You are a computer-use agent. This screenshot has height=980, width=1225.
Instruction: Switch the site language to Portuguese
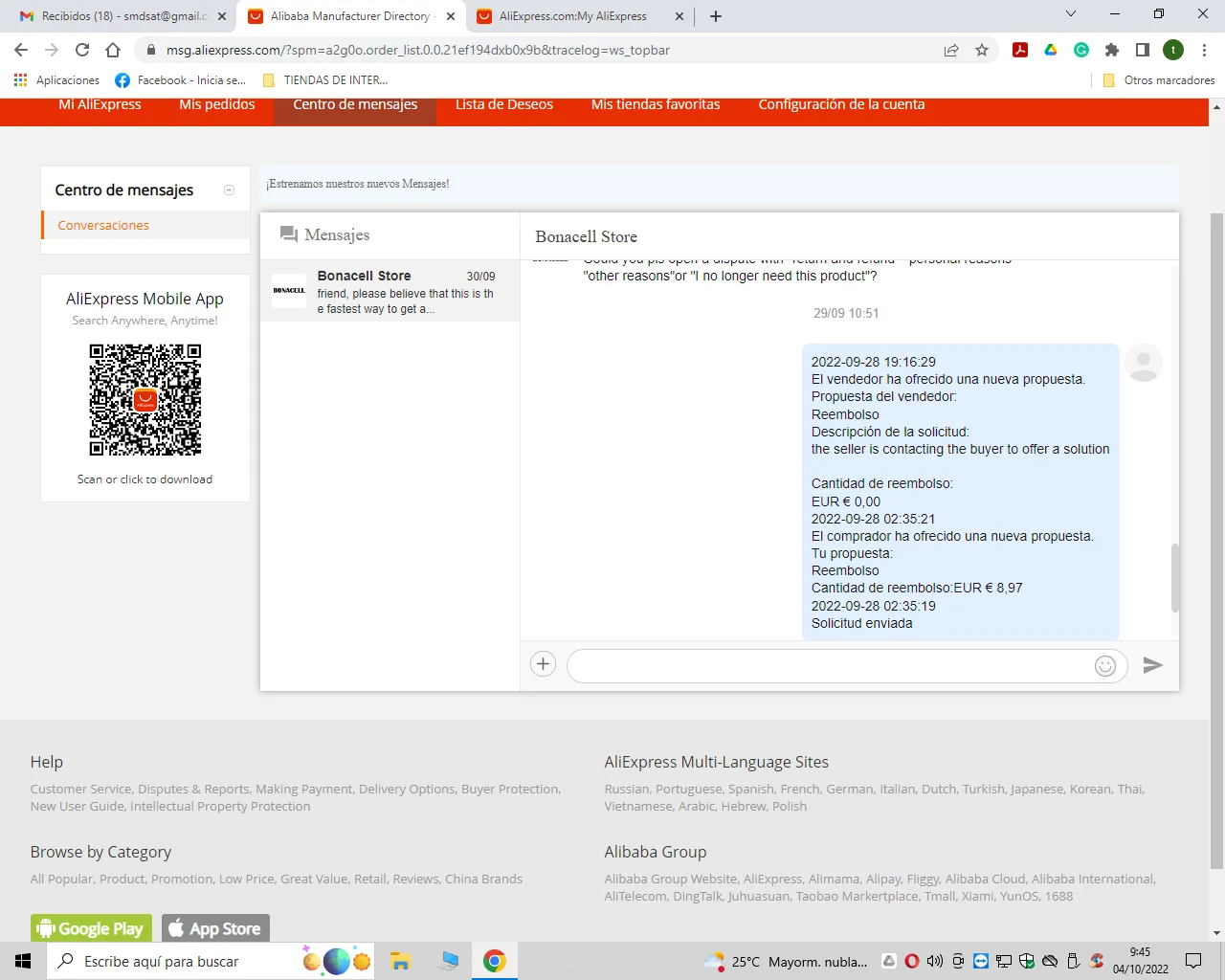pos(689,790)
